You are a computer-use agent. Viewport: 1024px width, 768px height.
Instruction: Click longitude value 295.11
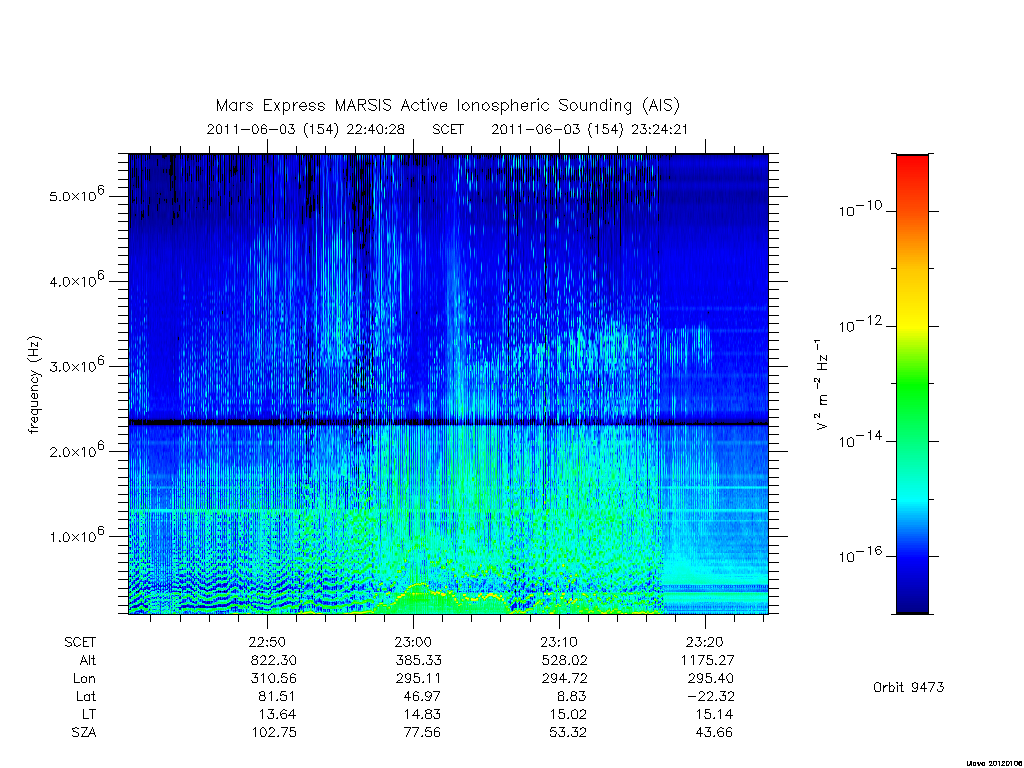tap(419, 679)
